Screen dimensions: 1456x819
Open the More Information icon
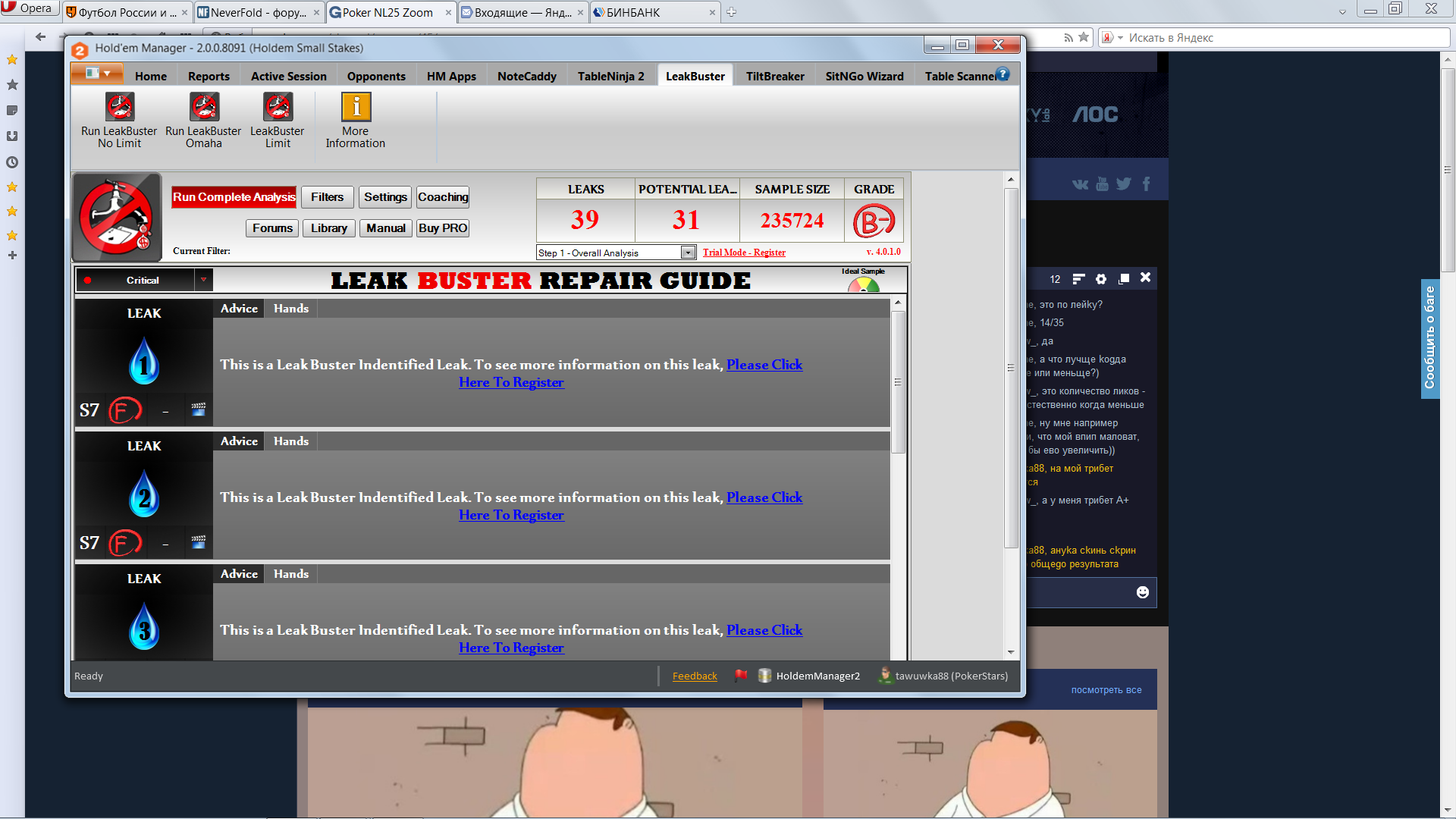click(x=356, y=108)
